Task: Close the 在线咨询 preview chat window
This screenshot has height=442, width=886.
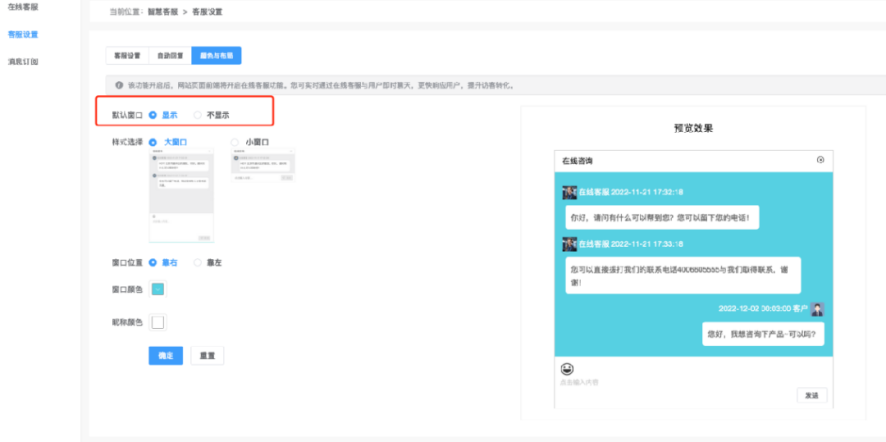Action: [x=820, y=160]
